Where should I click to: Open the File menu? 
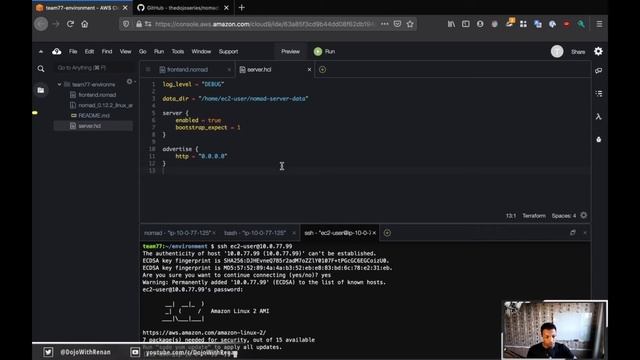click(73, 51)
